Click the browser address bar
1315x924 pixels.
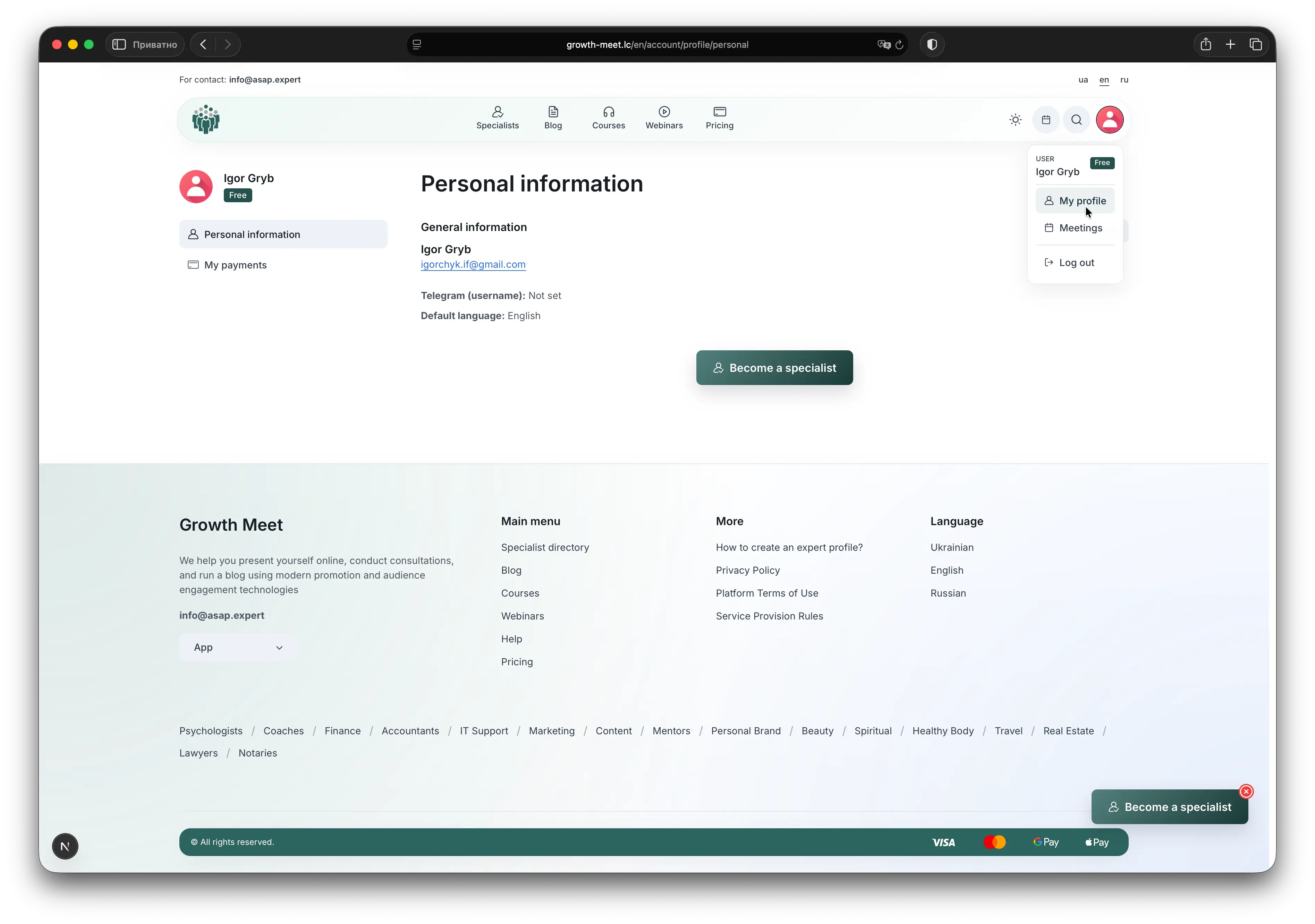[x=656, y=45]
